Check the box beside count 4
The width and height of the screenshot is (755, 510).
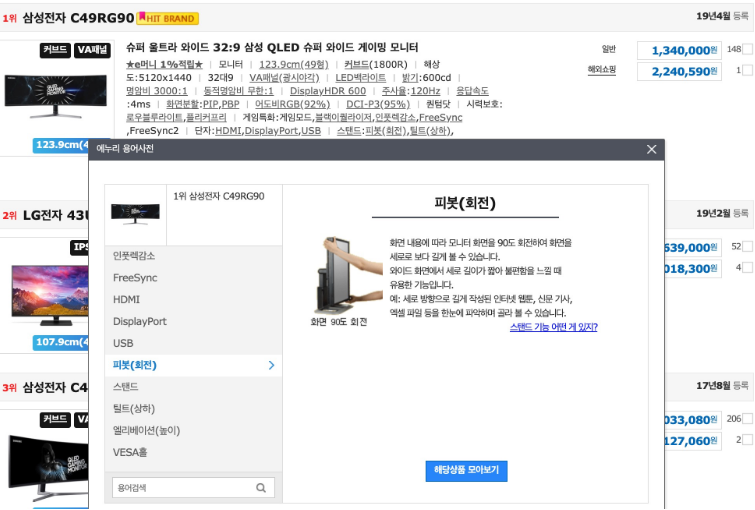(x=747, y=267)
